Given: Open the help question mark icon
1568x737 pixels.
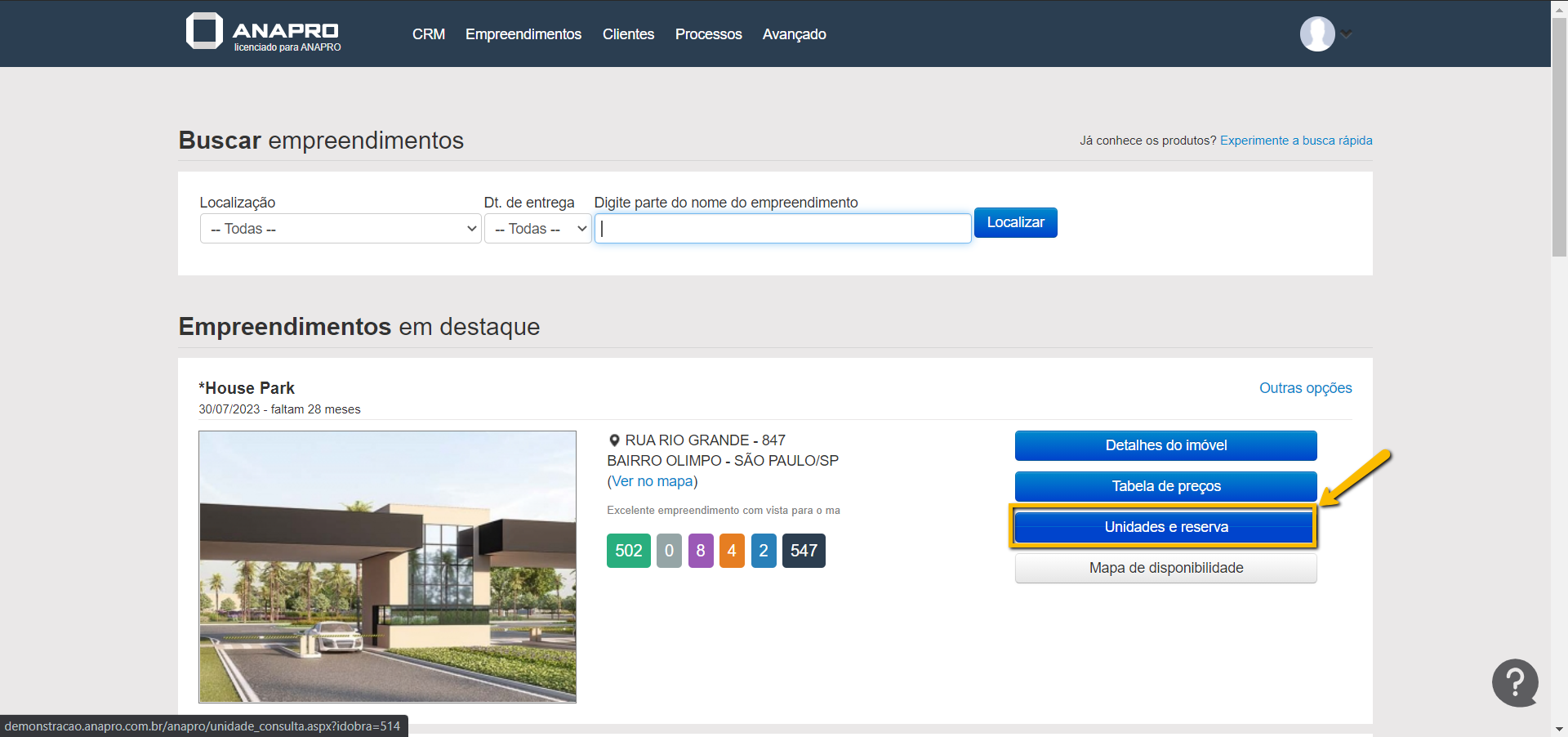Looking at the screenshot, I should tap(1514, 682).
